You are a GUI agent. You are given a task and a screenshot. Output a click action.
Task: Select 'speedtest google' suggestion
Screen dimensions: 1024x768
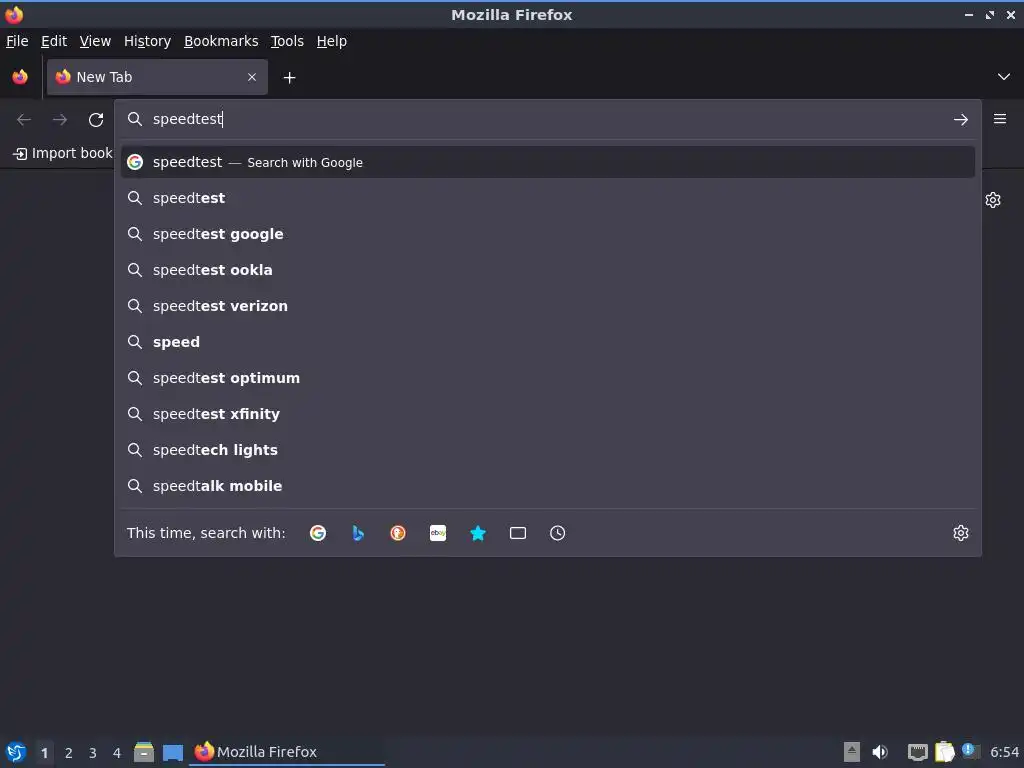(548, 234)
